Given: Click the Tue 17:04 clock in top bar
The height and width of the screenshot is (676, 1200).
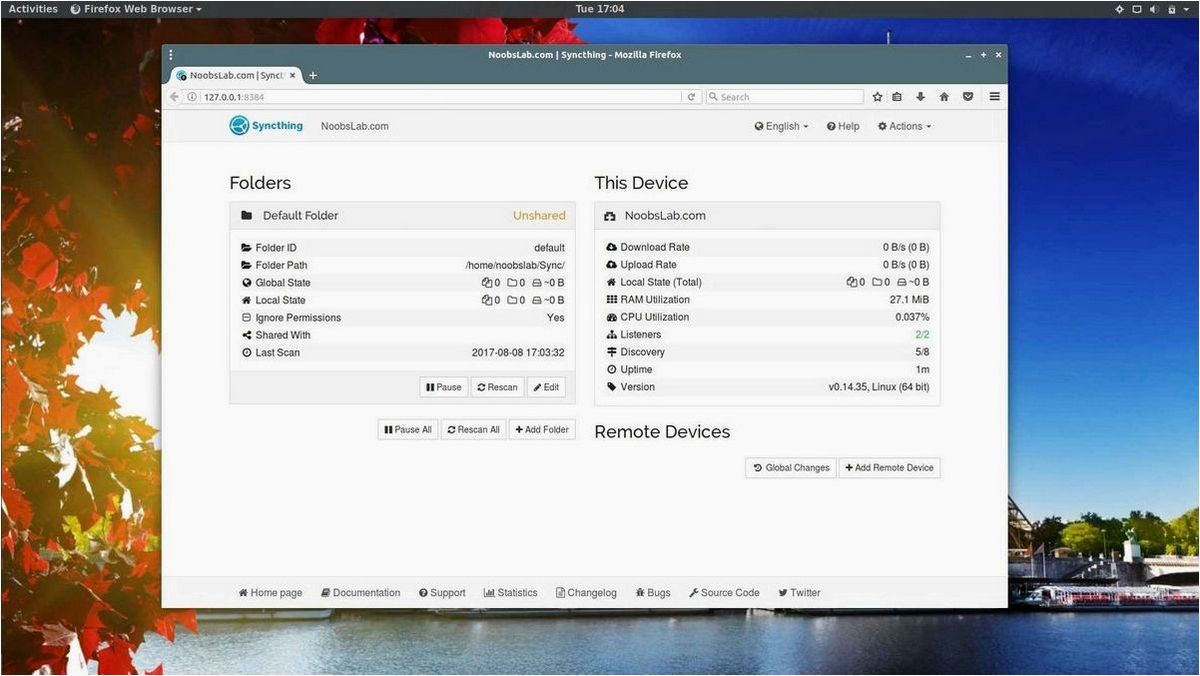Looking at the screenshot, I should click(600, 8).
